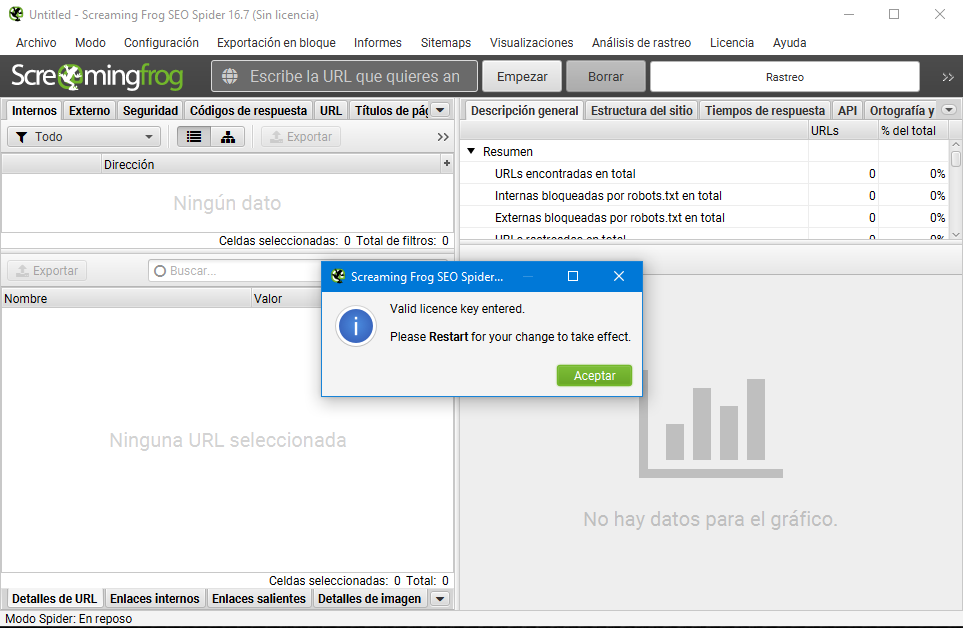Screen dimensions: 963x628
Task: Open the left tabs overflow dropdown
Action: click(x=440, y=110)
